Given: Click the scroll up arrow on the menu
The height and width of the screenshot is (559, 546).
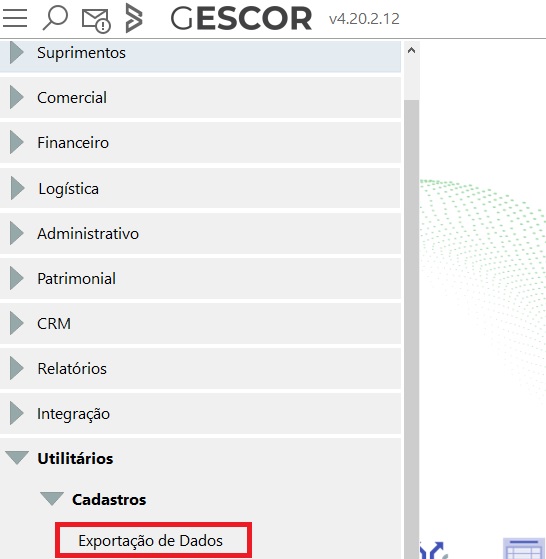Looking at the screenshot, I should click(411, 50).
